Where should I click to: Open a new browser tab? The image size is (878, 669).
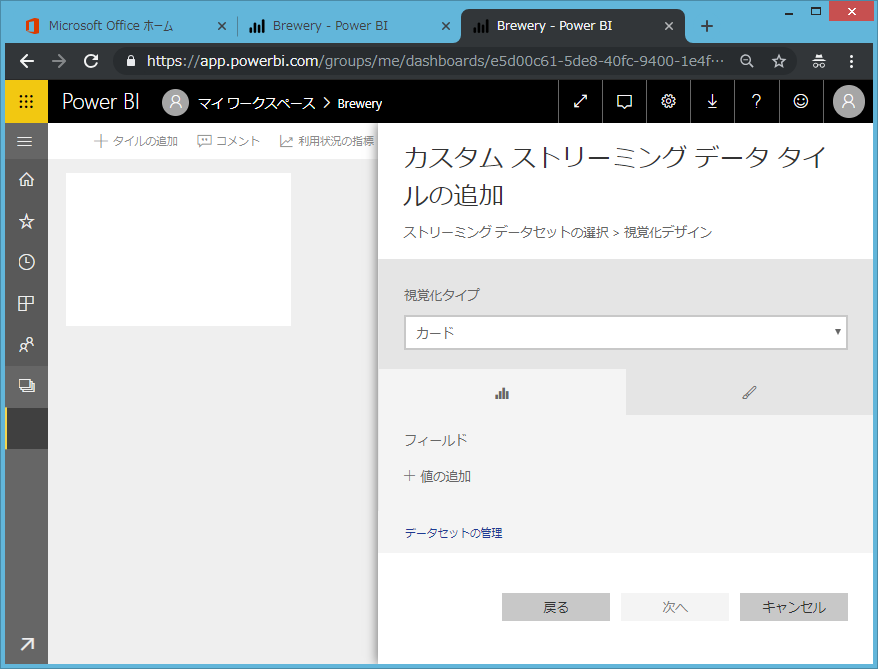(707, 26)
